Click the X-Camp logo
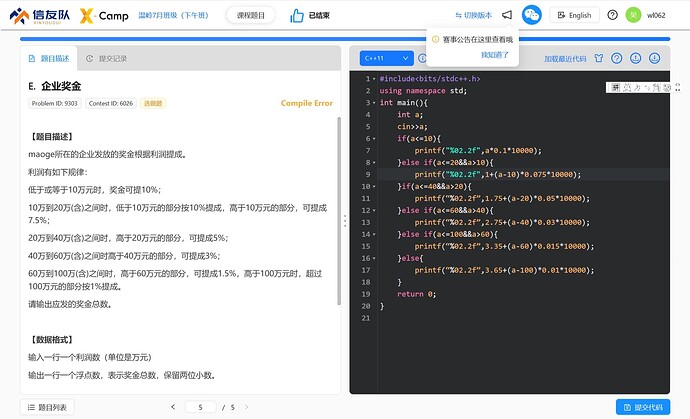This screenshot has height=419, width=690. pos(104,15)
